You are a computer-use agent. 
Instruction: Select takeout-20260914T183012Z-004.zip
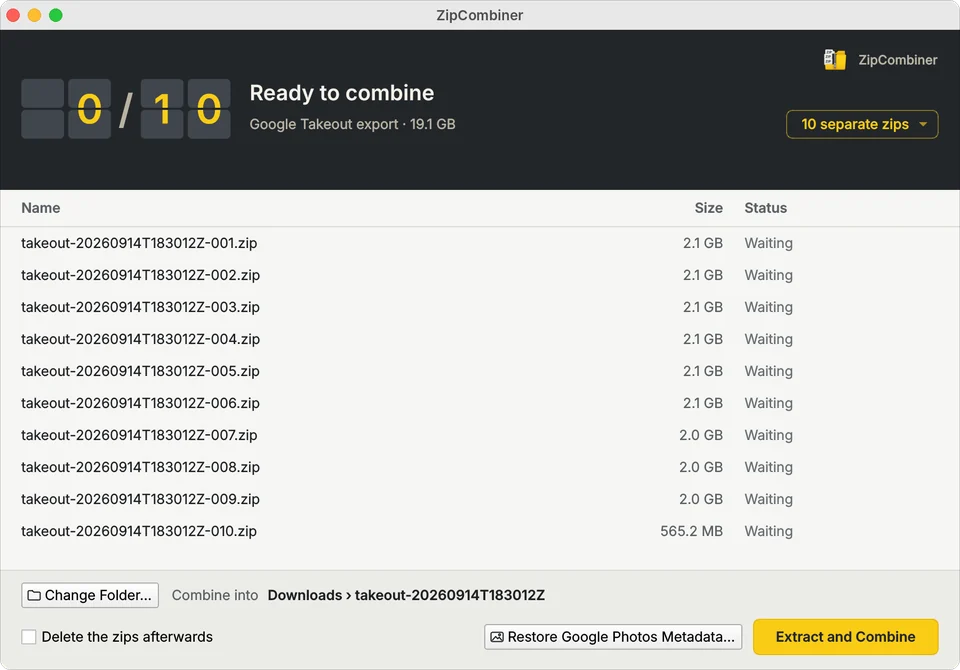point(480,339)
